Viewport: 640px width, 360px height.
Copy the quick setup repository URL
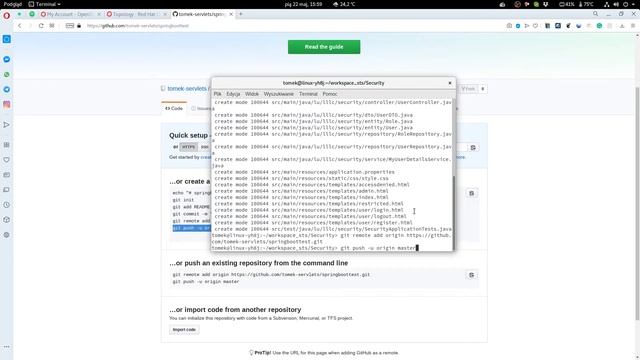[473, 147]
